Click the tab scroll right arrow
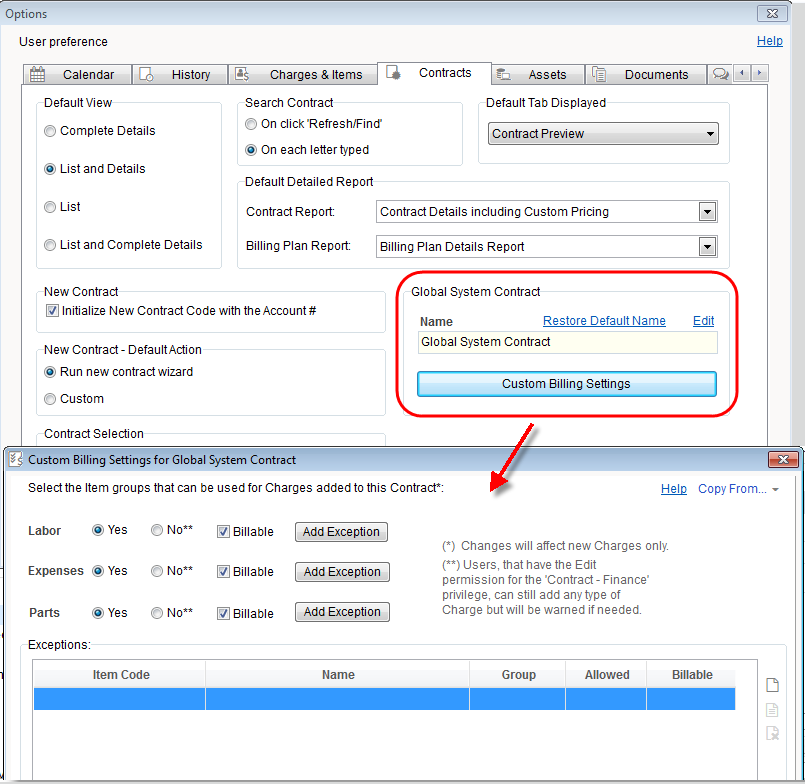805x784 pixels. tap(760, 74)
